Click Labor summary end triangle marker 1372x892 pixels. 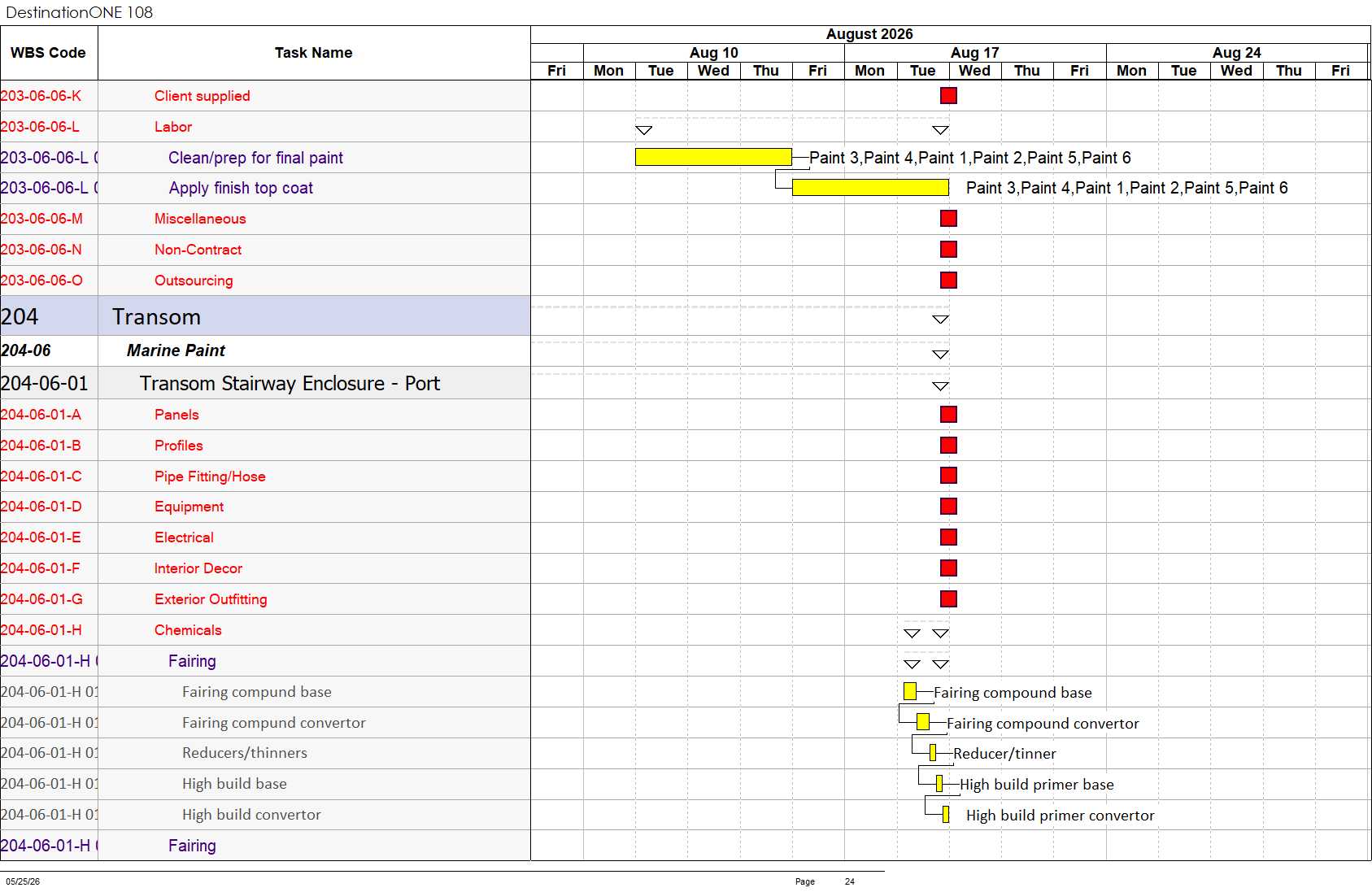pyautogui.click(x=940, y=130)
